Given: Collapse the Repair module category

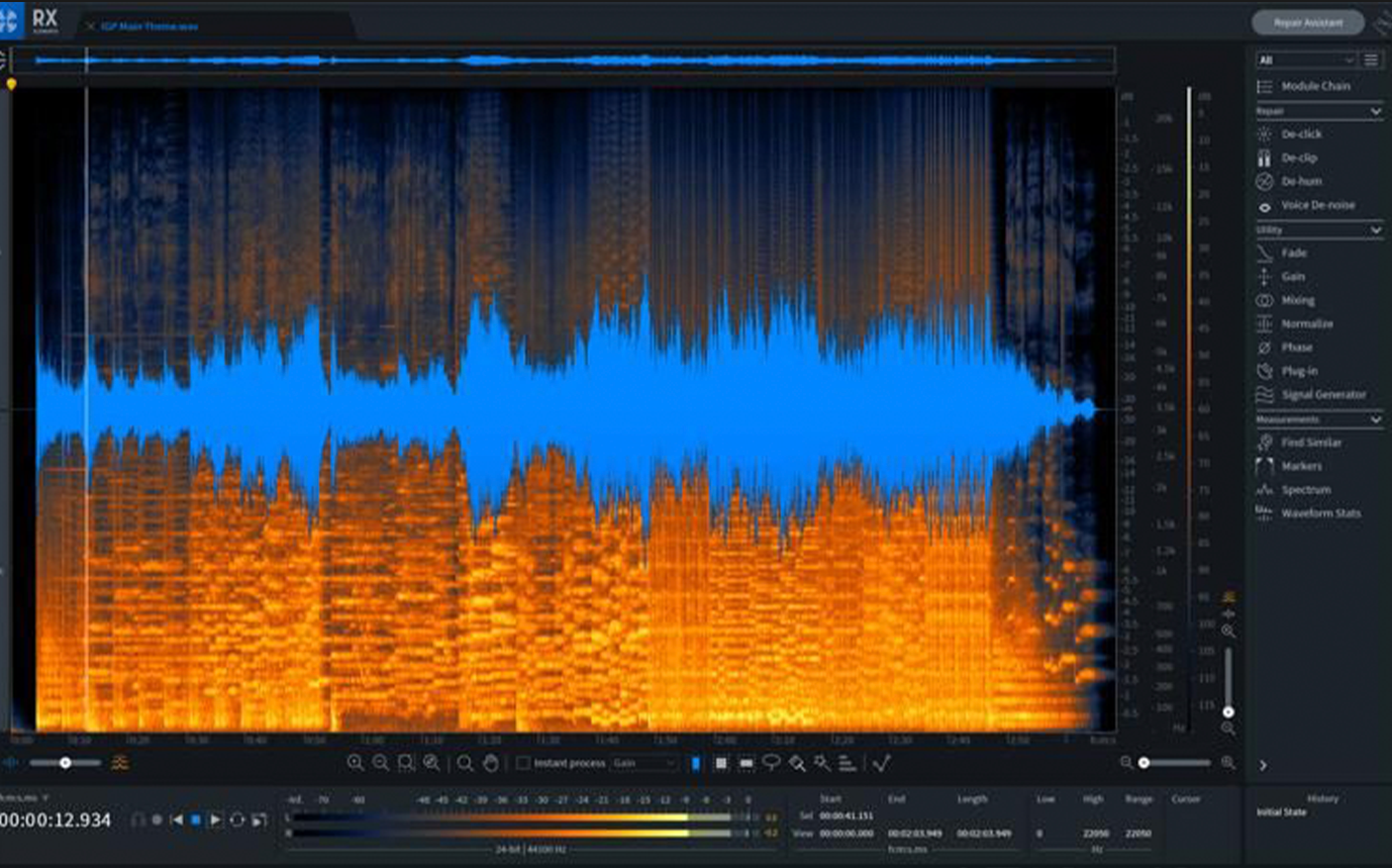Looking at the screenshot, I should pos(1375,111).
